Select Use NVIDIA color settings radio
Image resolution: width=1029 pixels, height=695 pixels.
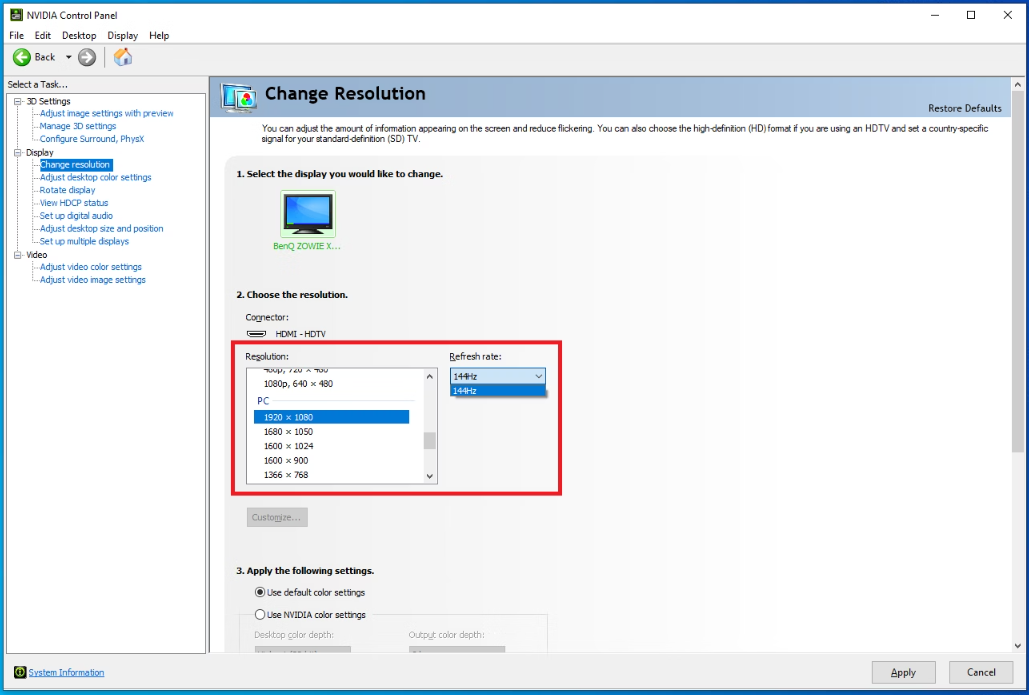coord(260,614)
